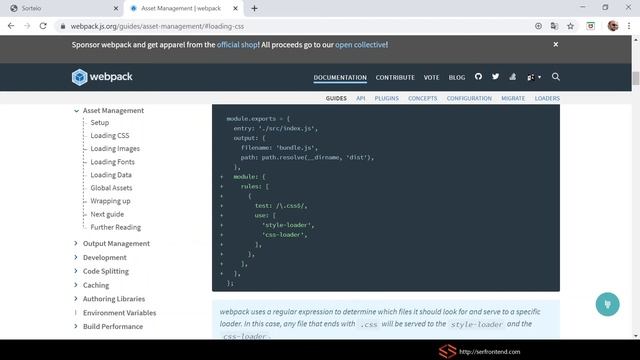Viewport: 640px width, 360px height.
Task: Click the scrollbar up arrow
Action: [636, 39]
